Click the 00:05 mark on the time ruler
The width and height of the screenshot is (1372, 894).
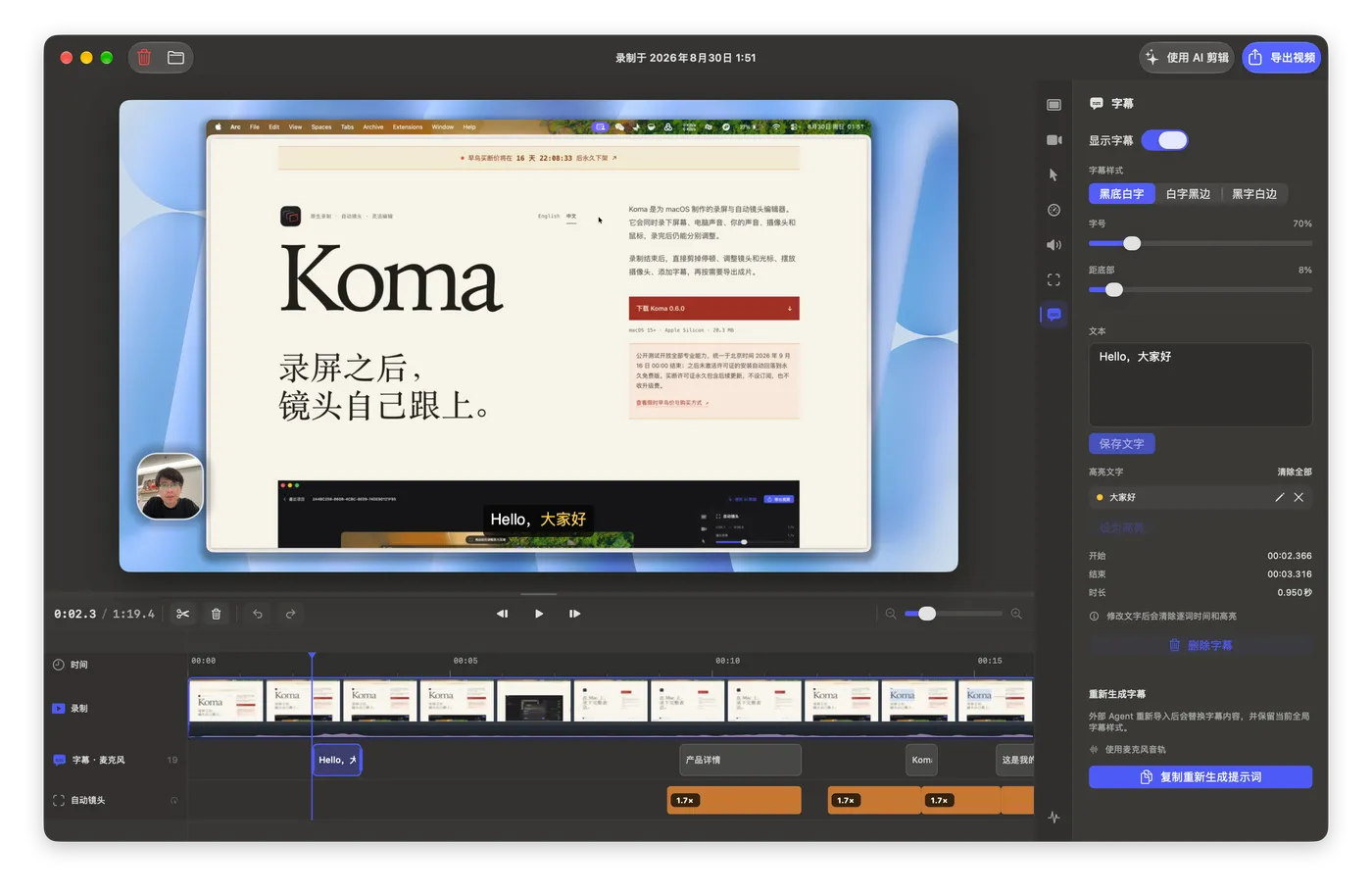pyautogui.click(x=465, y=661)
